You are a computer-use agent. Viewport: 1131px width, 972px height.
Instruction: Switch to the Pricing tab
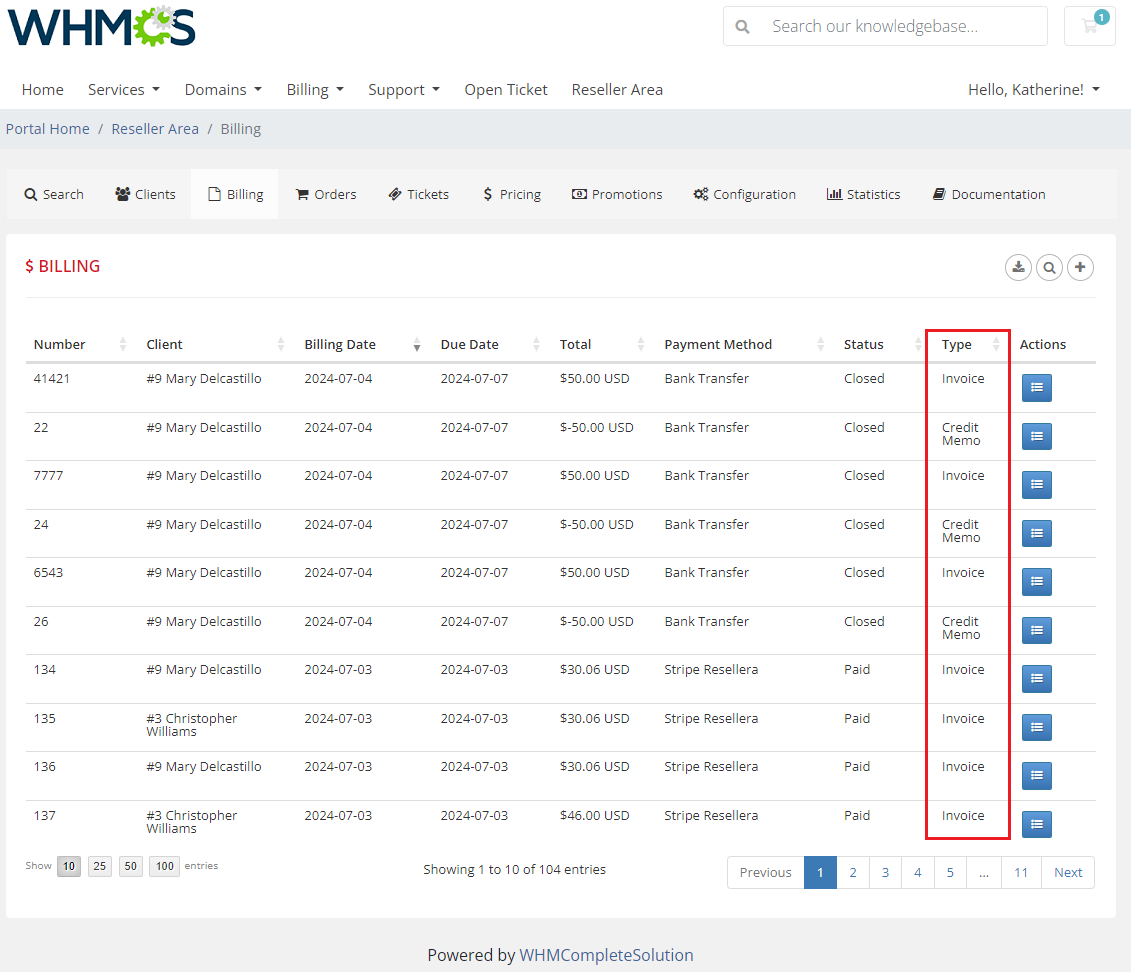(511, 194)
